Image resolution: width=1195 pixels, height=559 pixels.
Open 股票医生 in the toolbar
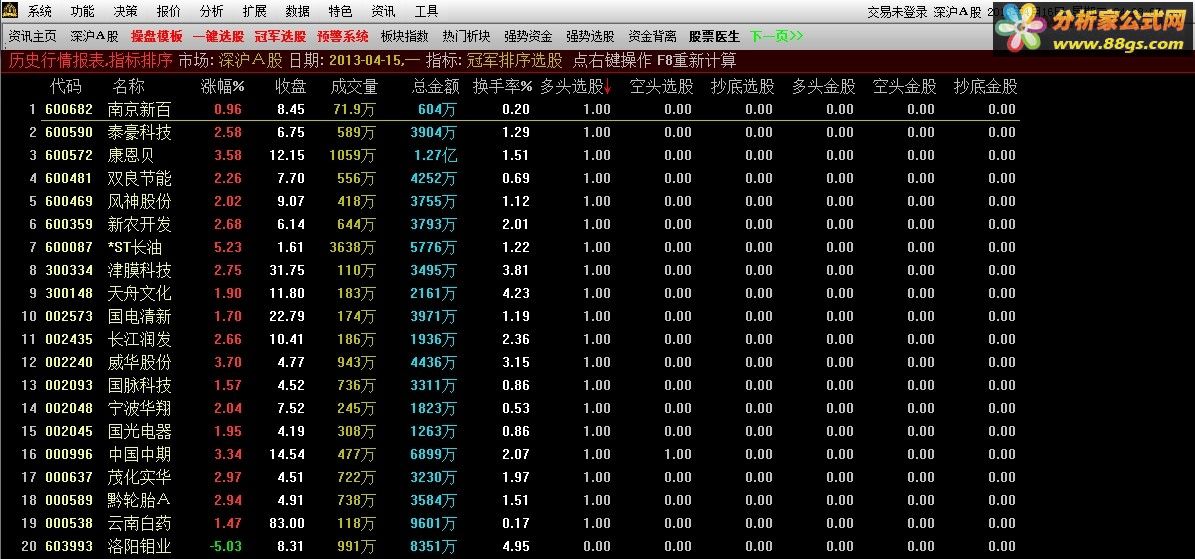pos(714,36)
